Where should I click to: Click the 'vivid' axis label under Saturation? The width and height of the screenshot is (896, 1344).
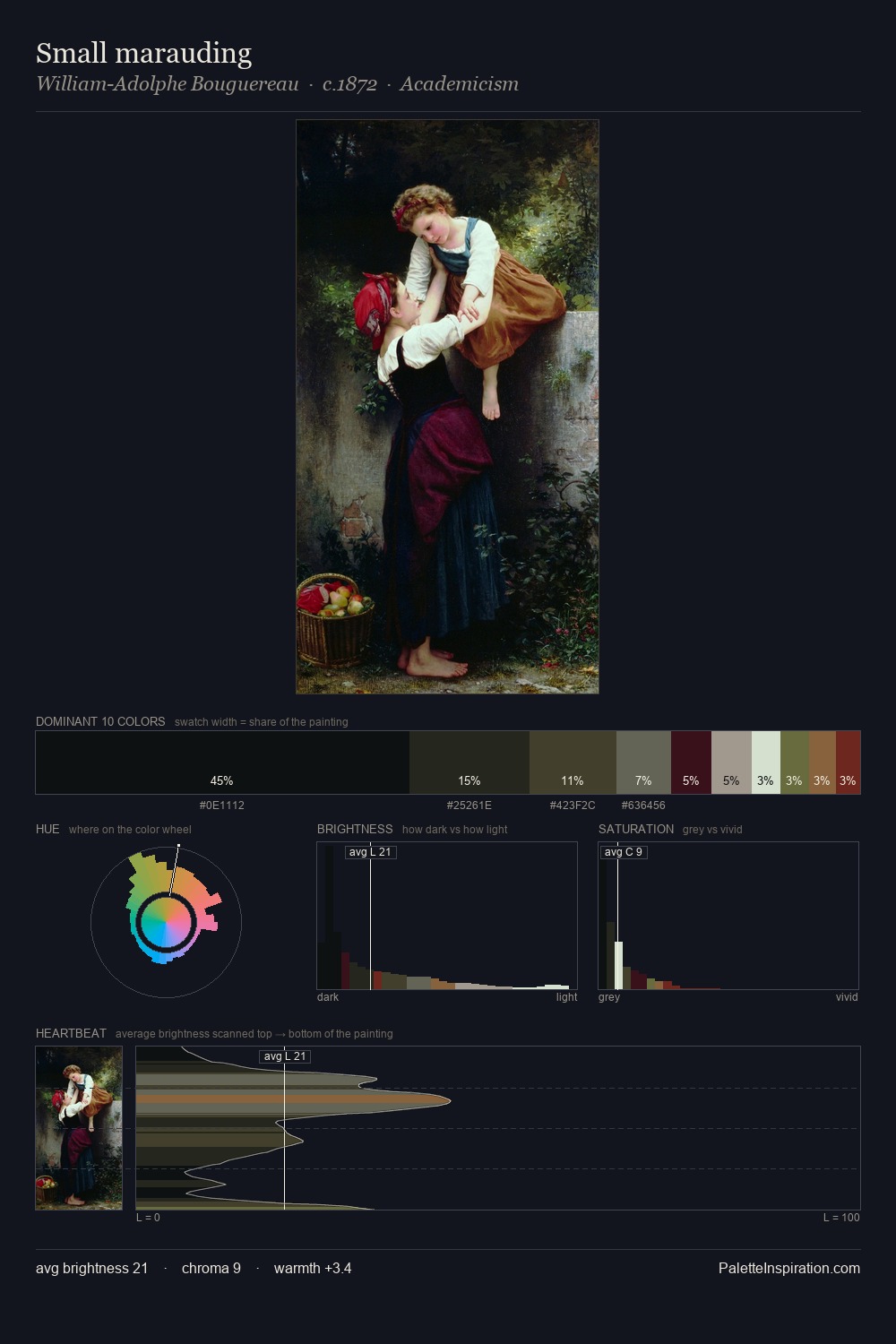(847, 997)
